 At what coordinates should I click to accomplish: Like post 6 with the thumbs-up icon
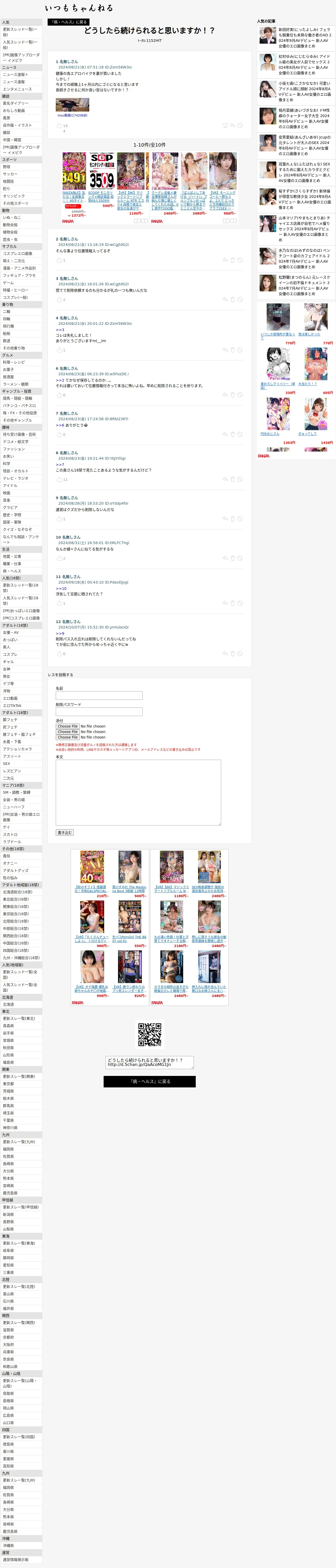click(x=59, y=395)
